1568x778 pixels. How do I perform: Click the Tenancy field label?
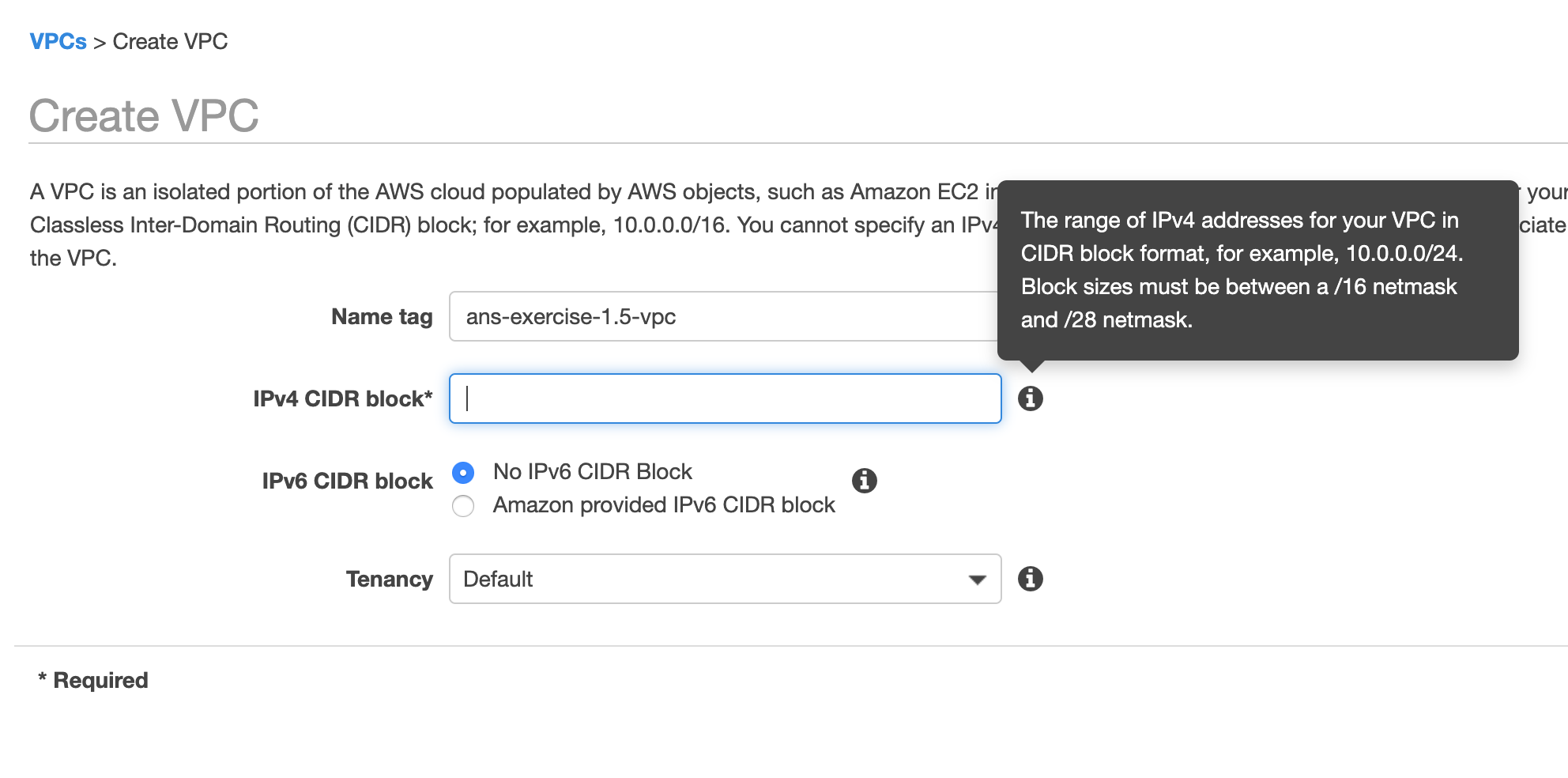pos(389,579)
